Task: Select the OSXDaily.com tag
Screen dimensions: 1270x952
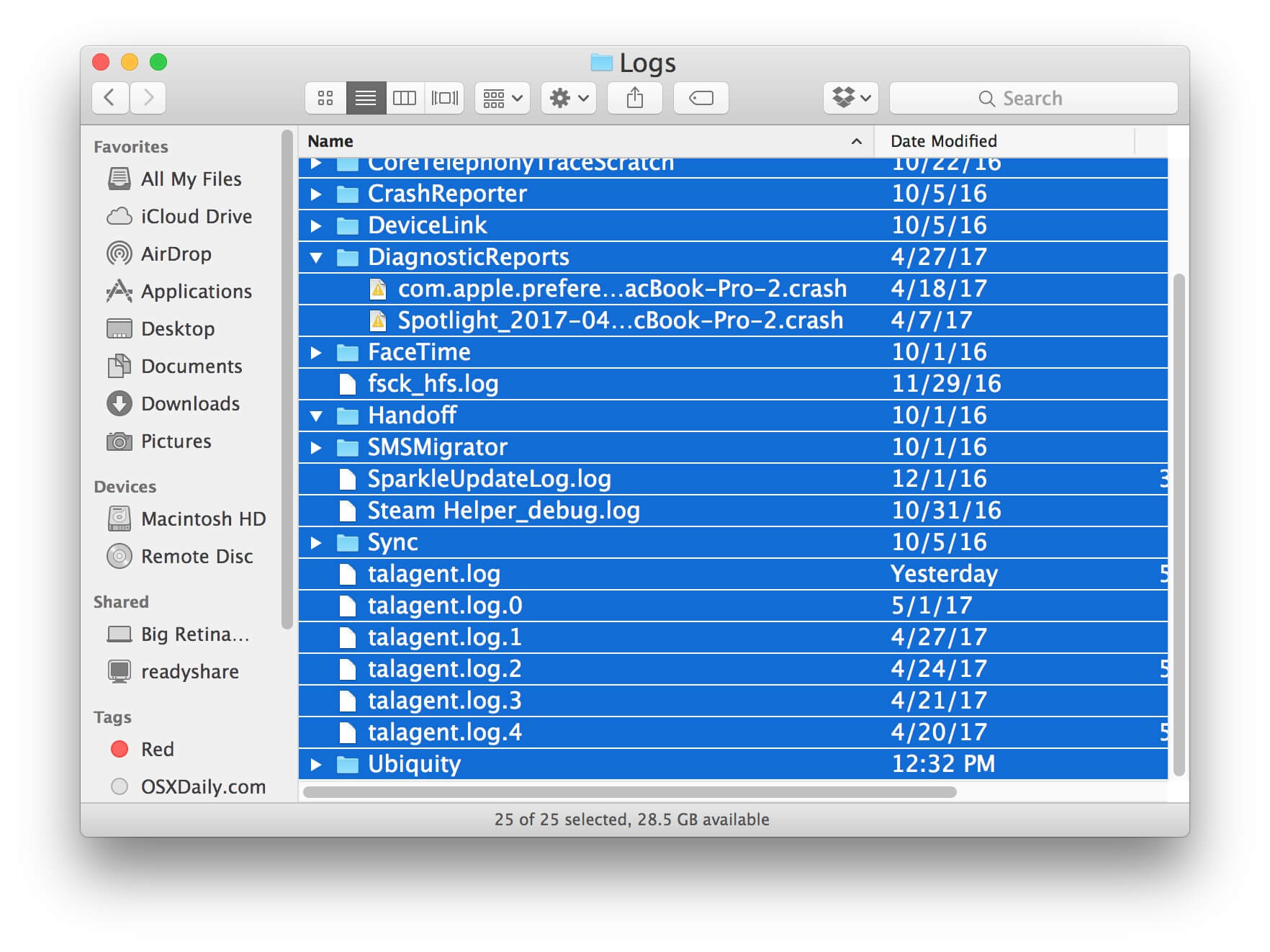Action: click(202, 786)
